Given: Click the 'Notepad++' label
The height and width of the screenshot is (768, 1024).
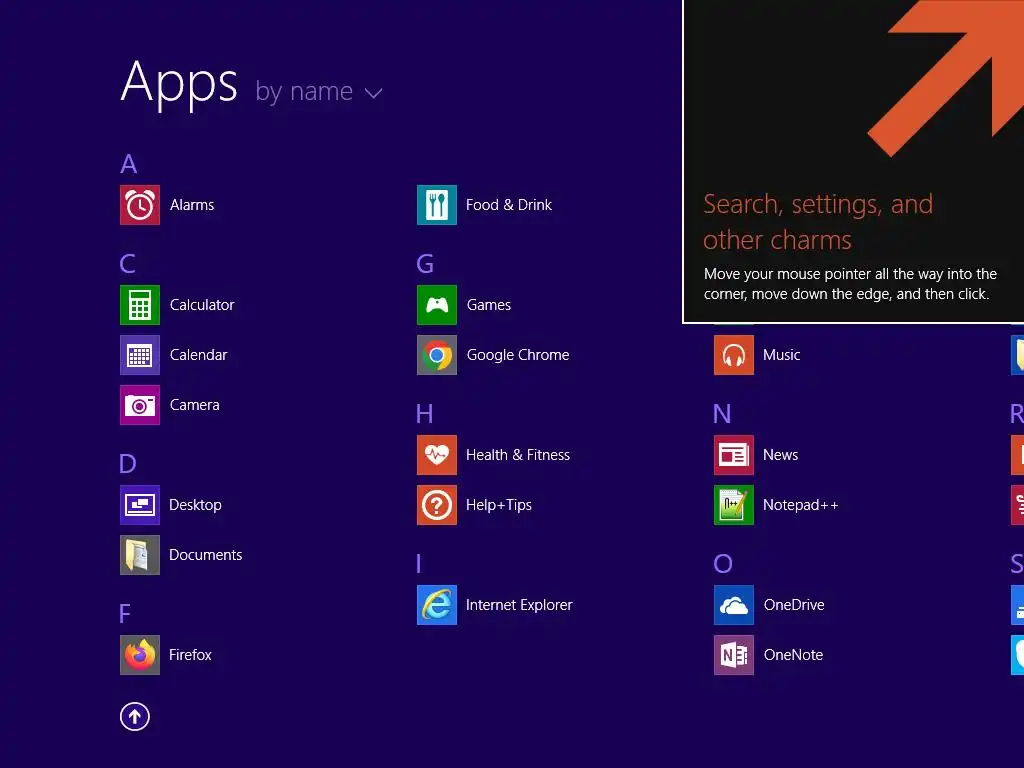Looking at the screenshot, I should (801, 505).
